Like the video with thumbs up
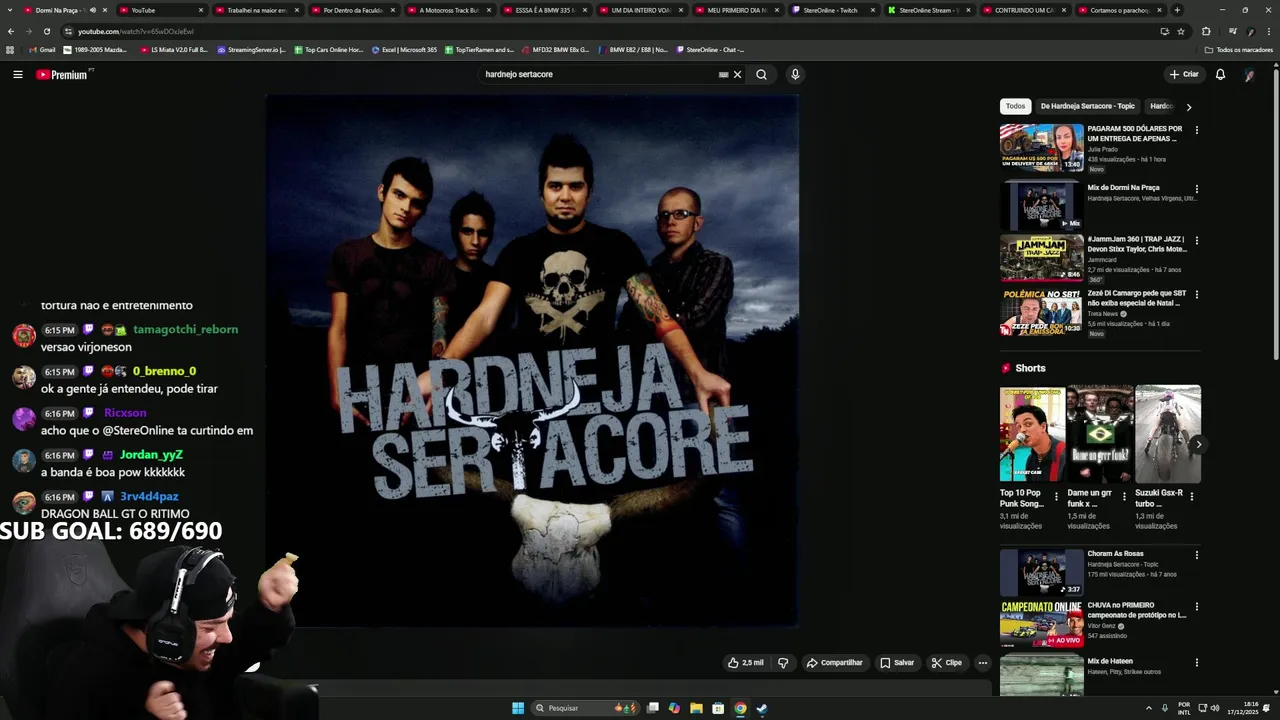 tap(746, 662)
